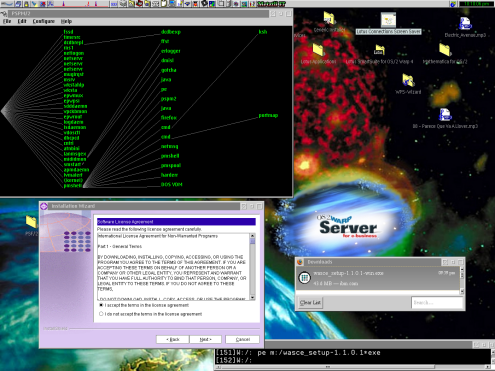Select 'dhcpcd' process node

coord(71,138)
